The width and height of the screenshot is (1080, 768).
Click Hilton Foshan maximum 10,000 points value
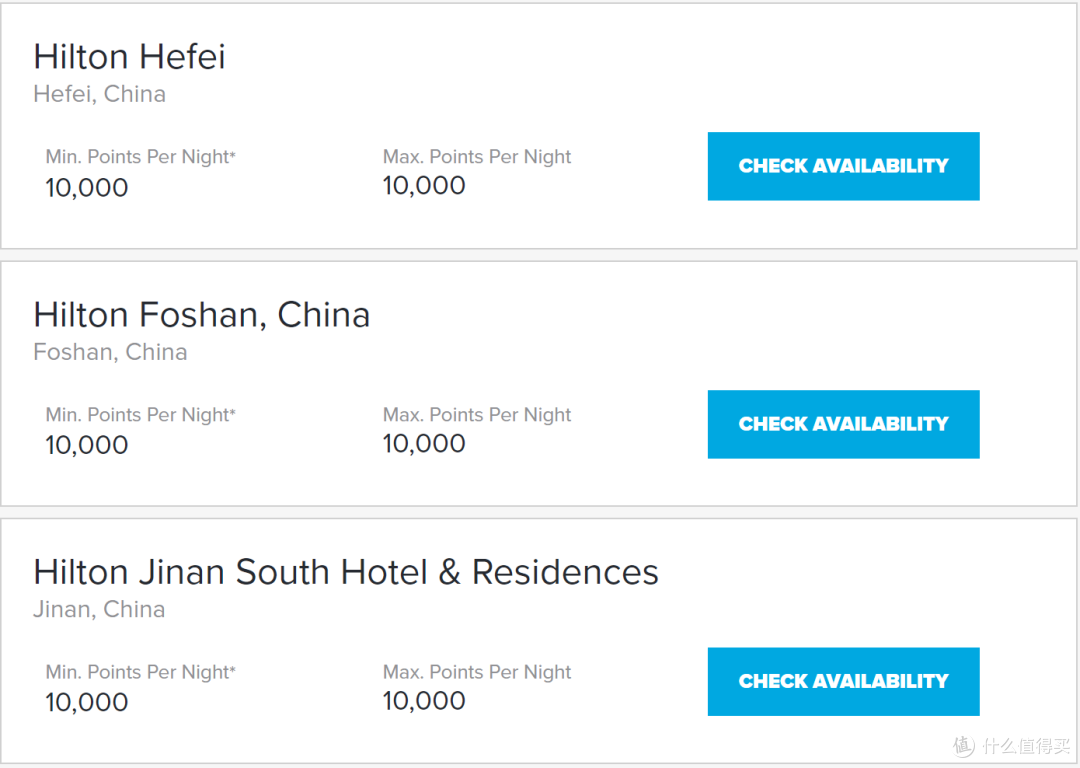424,444
